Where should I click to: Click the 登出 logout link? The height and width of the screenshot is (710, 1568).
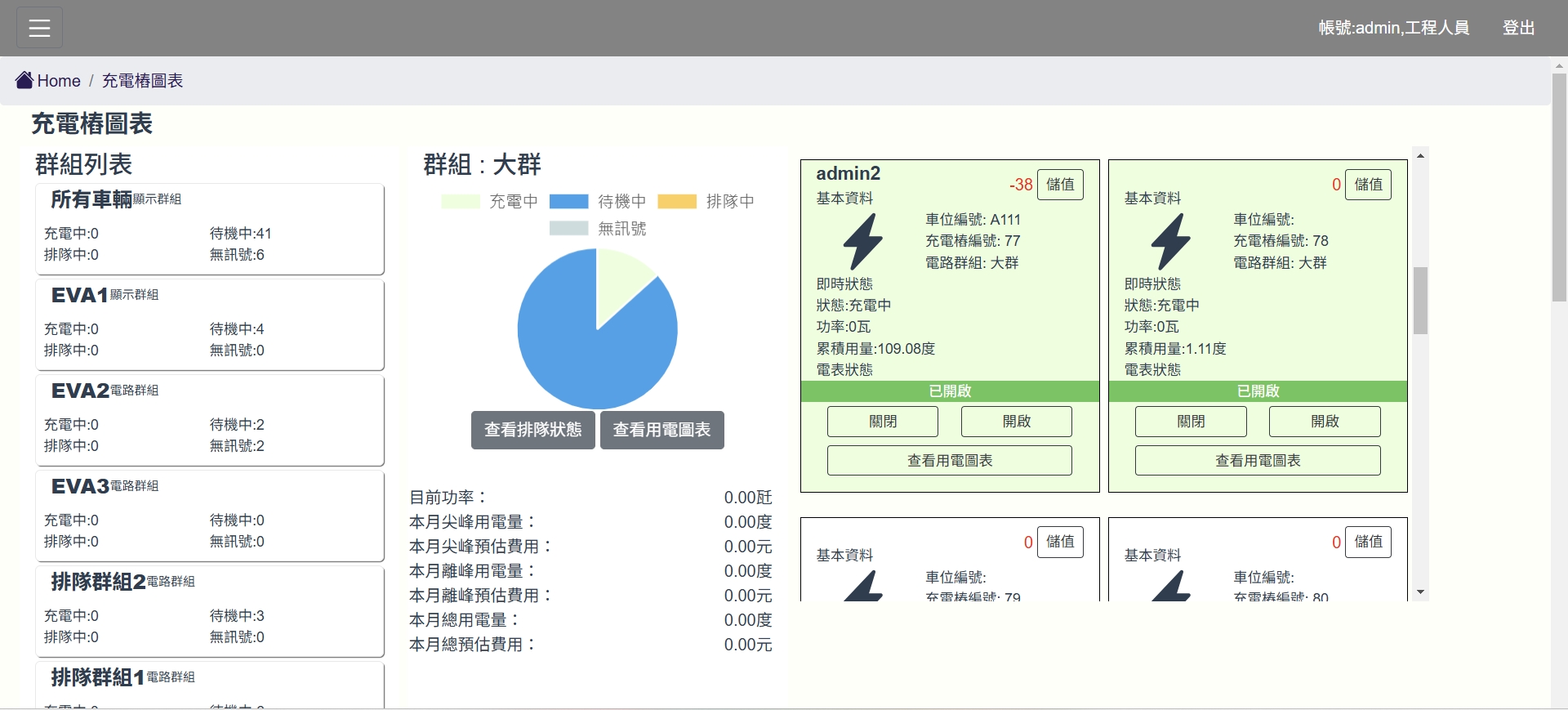point(1518,28)
